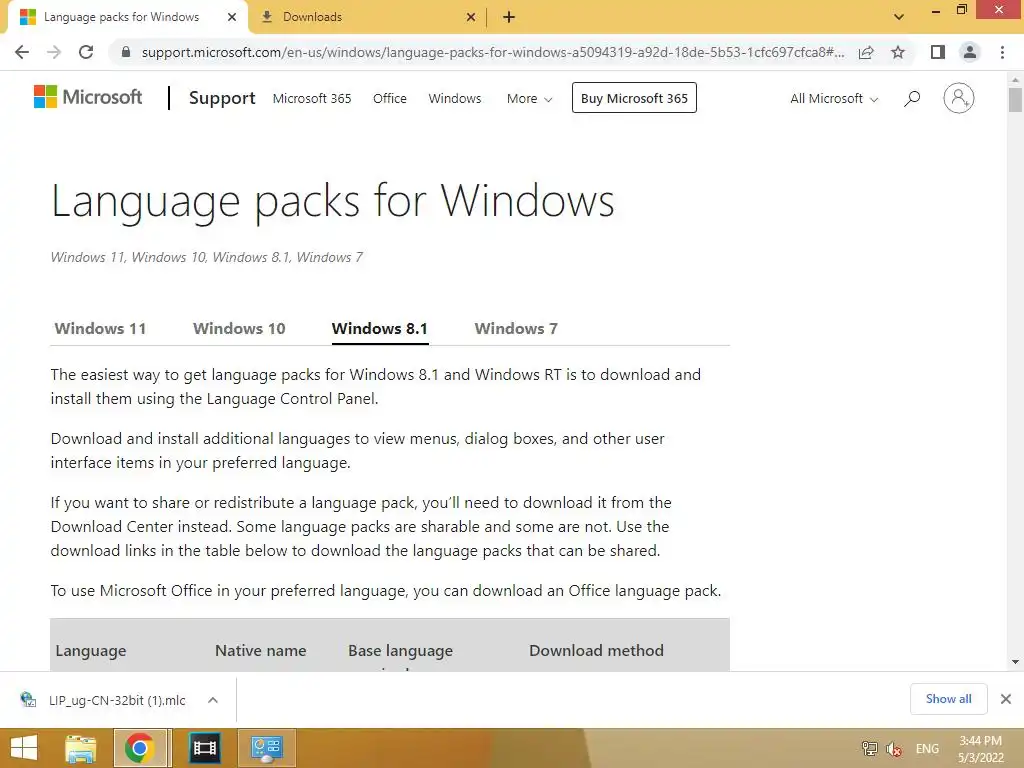Click the Language column header

click(x=91, y=650)
